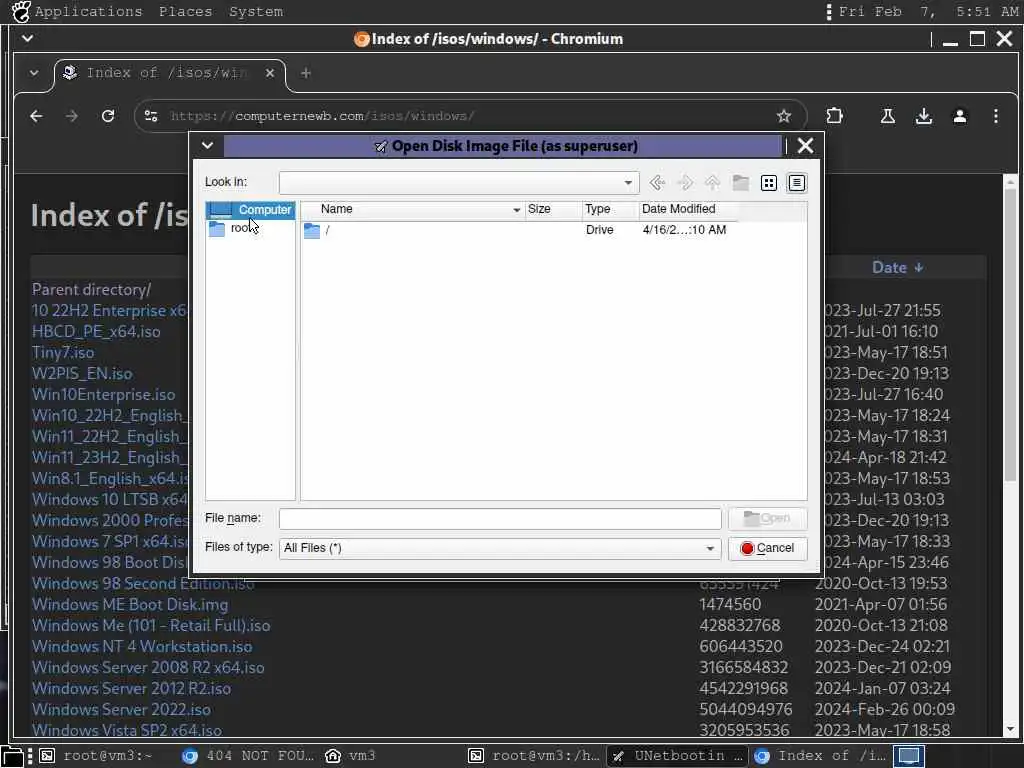Open Windows NT 4 Workstation.iso link
Screen dimensions: 1024x768
pyautogui.click(x=142, y=647)
